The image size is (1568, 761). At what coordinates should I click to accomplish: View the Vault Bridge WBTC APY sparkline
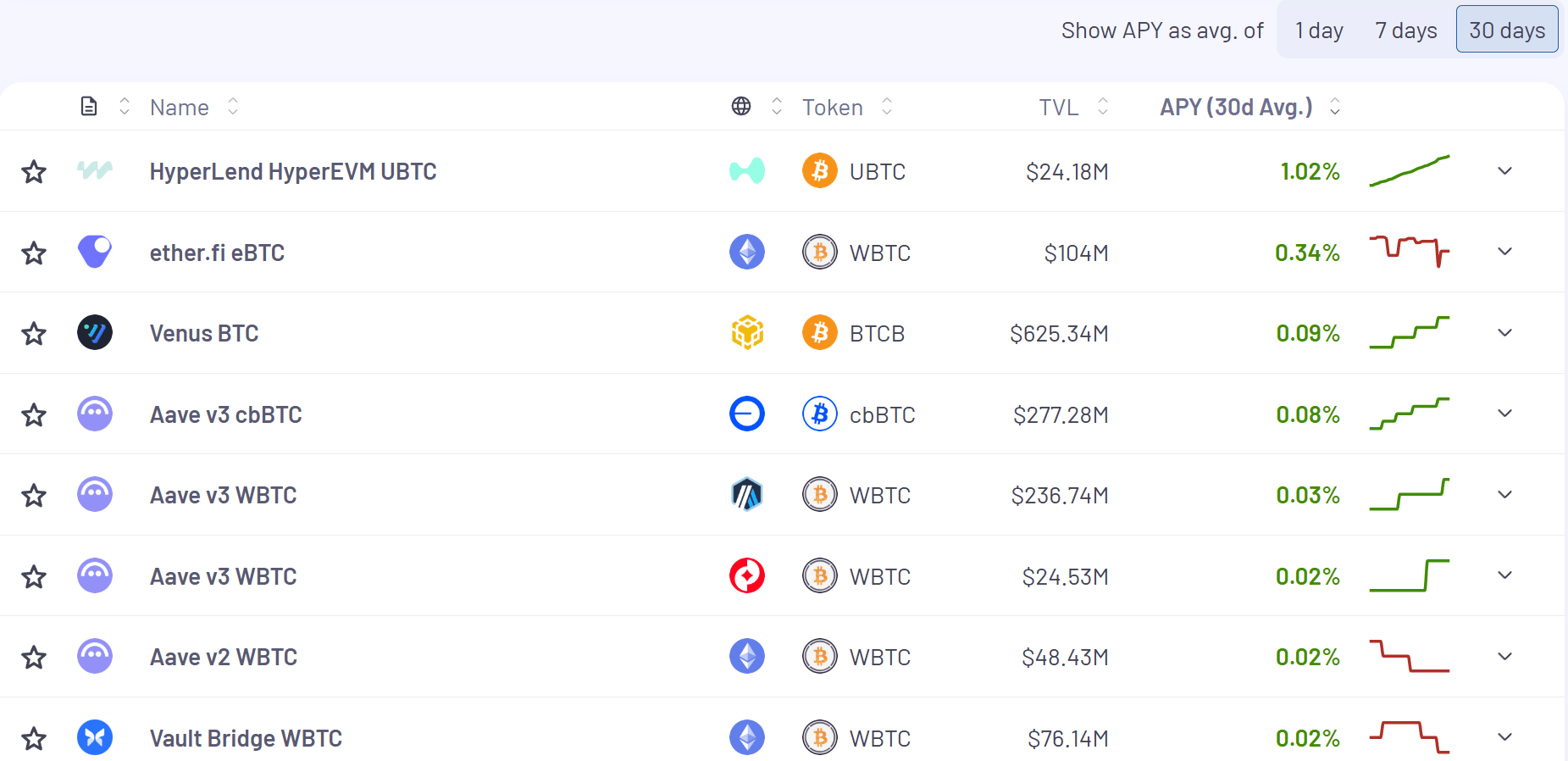(1410, 737)
